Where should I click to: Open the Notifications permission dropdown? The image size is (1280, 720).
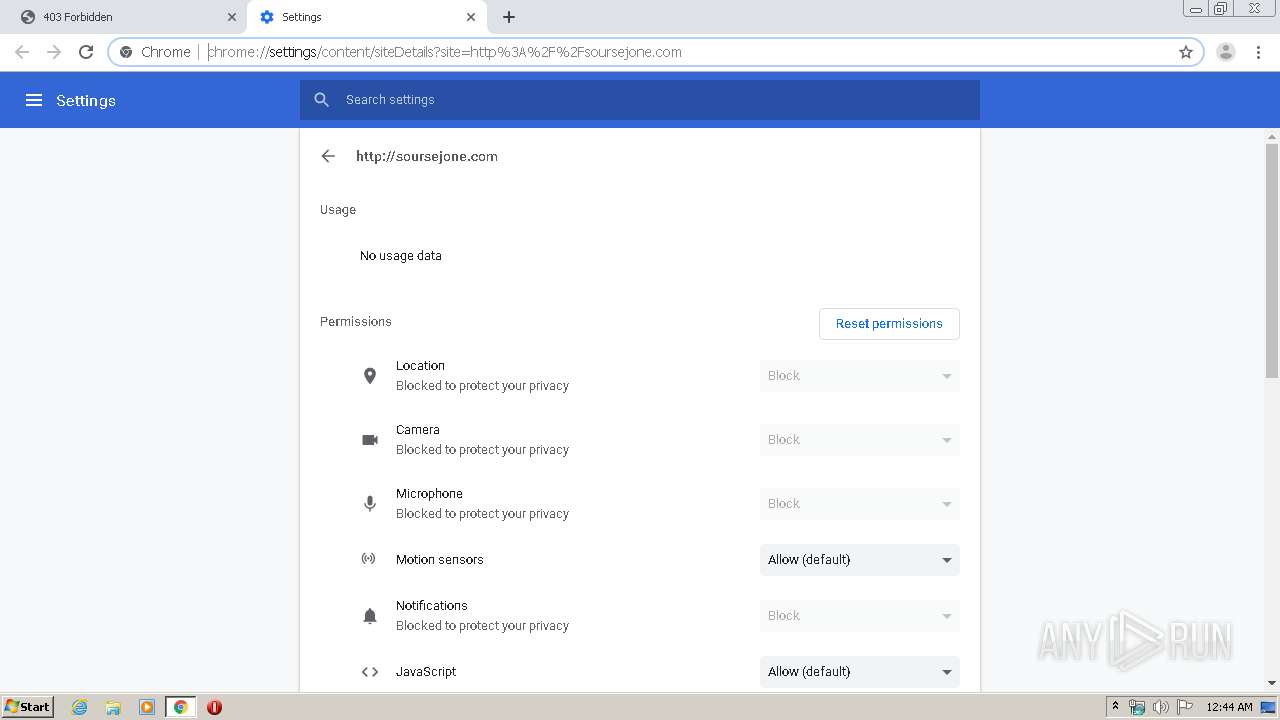pos(859,616)
